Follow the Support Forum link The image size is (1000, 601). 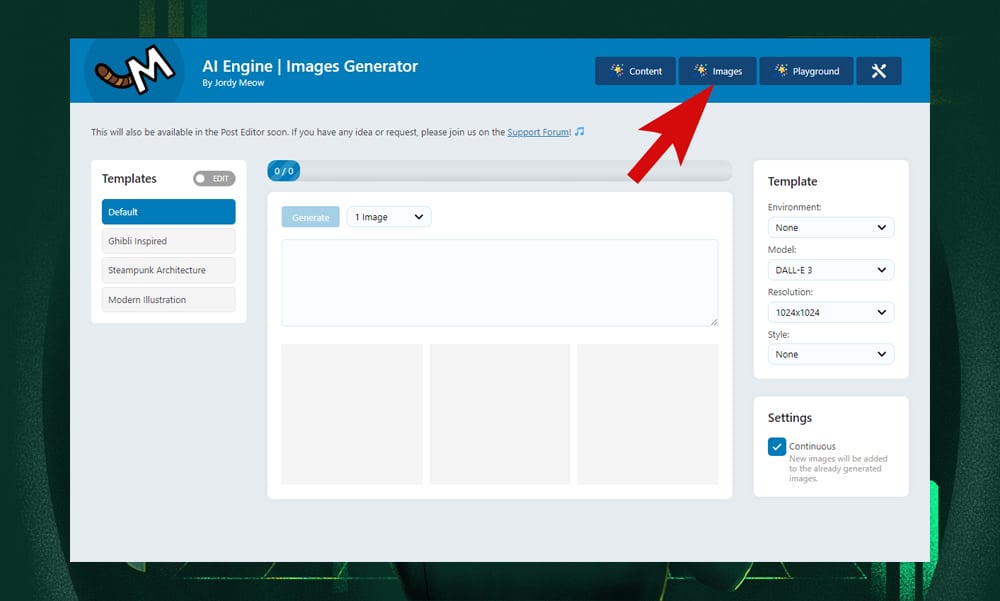click(x=538, y=132)
